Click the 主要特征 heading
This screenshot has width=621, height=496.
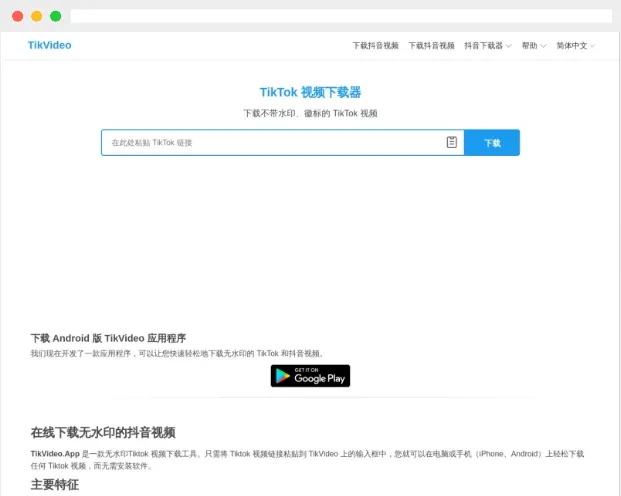tap(55, 485)
